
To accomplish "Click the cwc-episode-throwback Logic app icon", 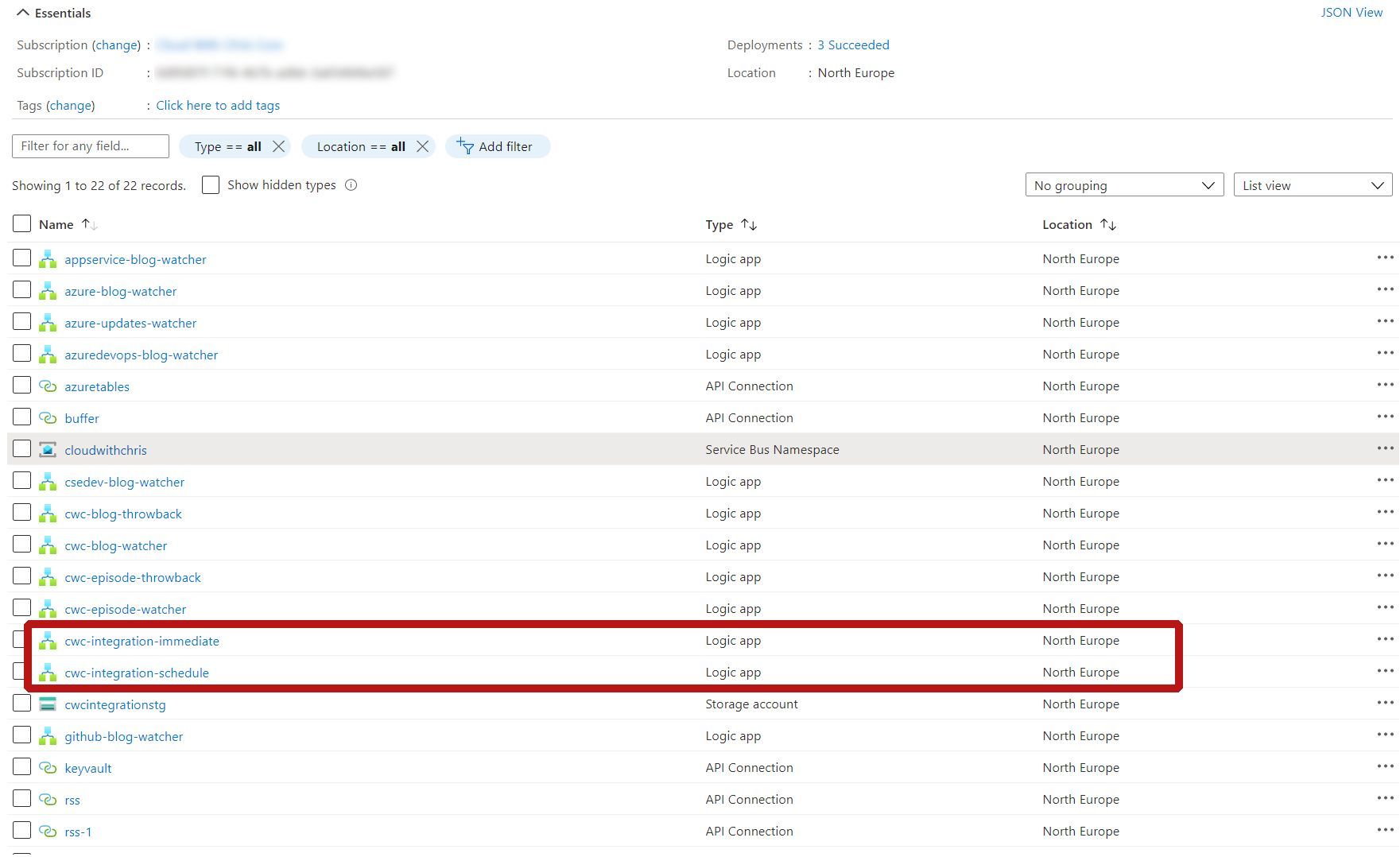I will [48, 577].
